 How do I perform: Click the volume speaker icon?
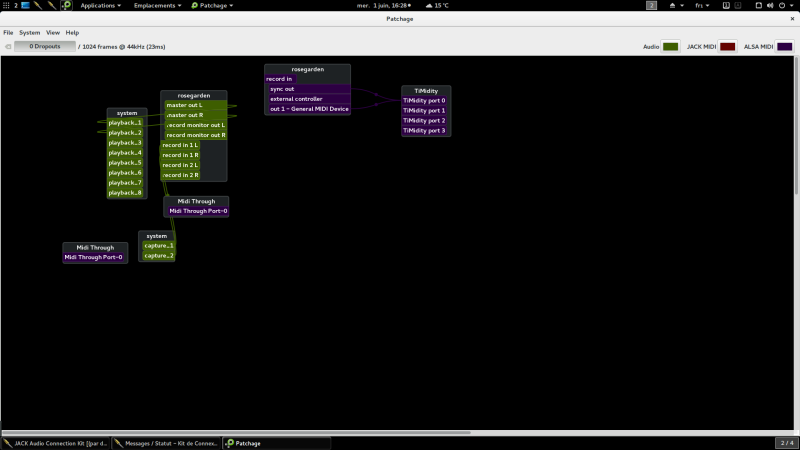tap(770, 5)
